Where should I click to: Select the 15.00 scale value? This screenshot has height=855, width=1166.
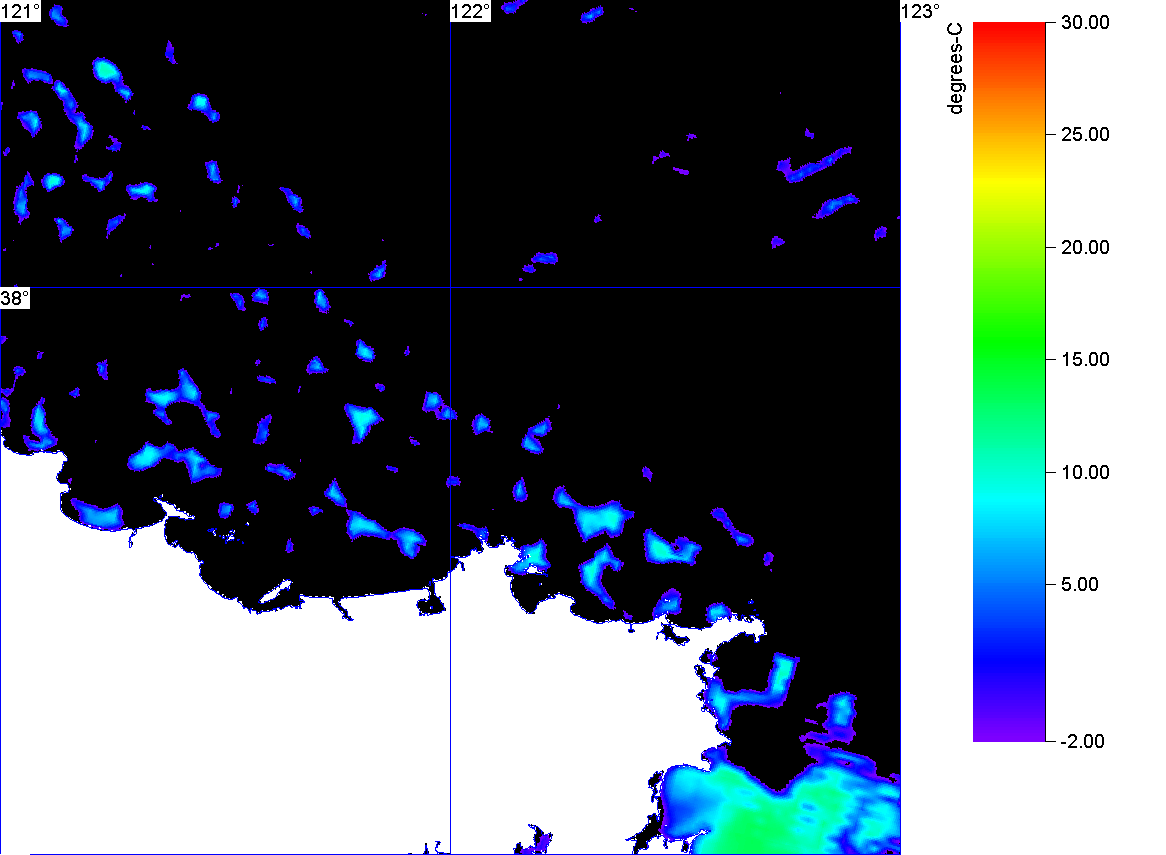point(1085,360)
